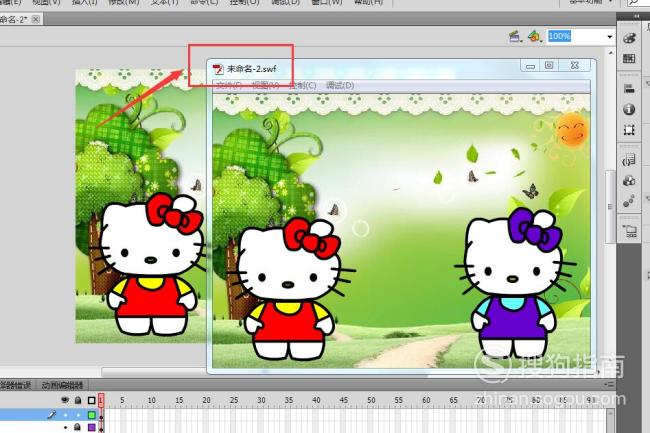Screen dimensions: 650x433
Task: Click the Flash icon in the swf window title
Action: tap(218, 69)
